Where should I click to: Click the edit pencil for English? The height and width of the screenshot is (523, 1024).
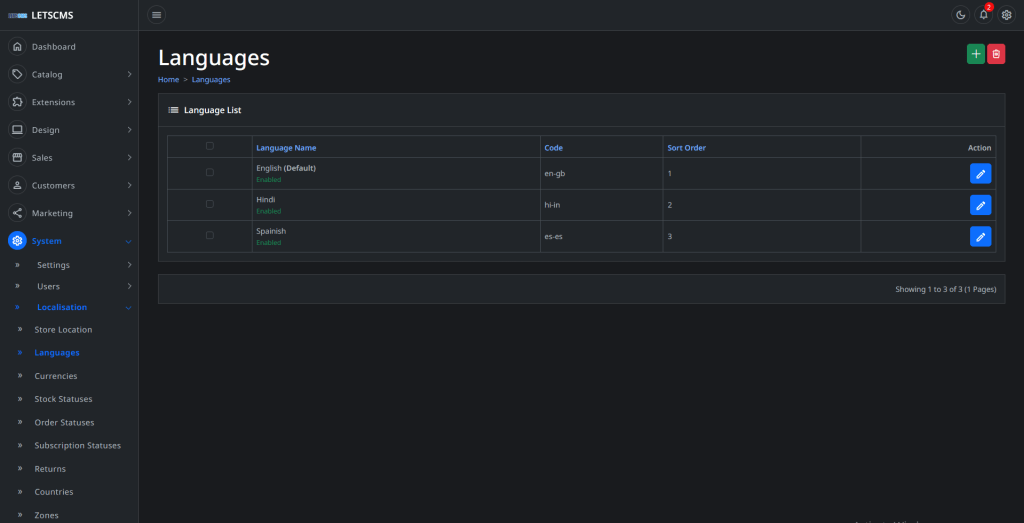(980, 174)
